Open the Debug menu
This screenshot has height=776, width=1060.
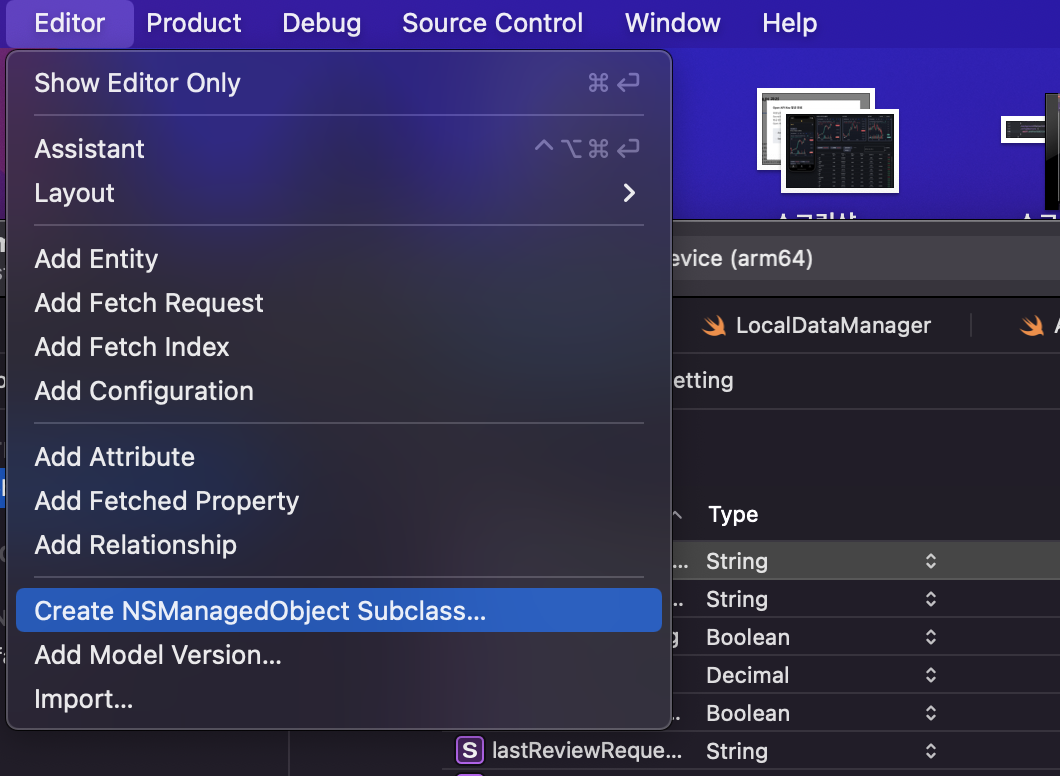click(321, 23)
